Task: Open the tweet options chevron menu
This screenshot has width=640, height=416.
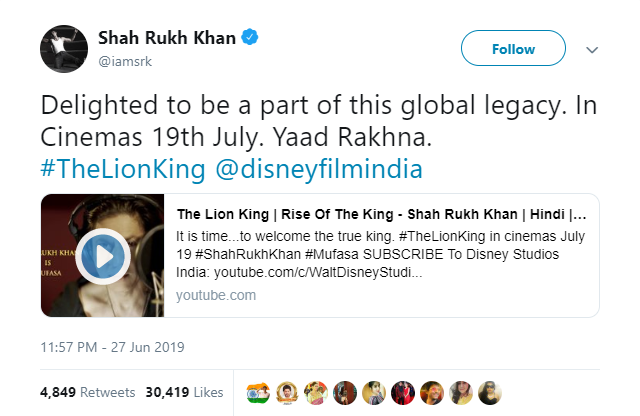Action: click(591, 49)
